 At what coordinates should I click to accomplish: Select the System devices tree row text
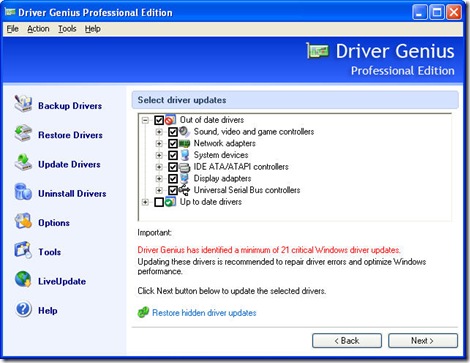(221, 155)
